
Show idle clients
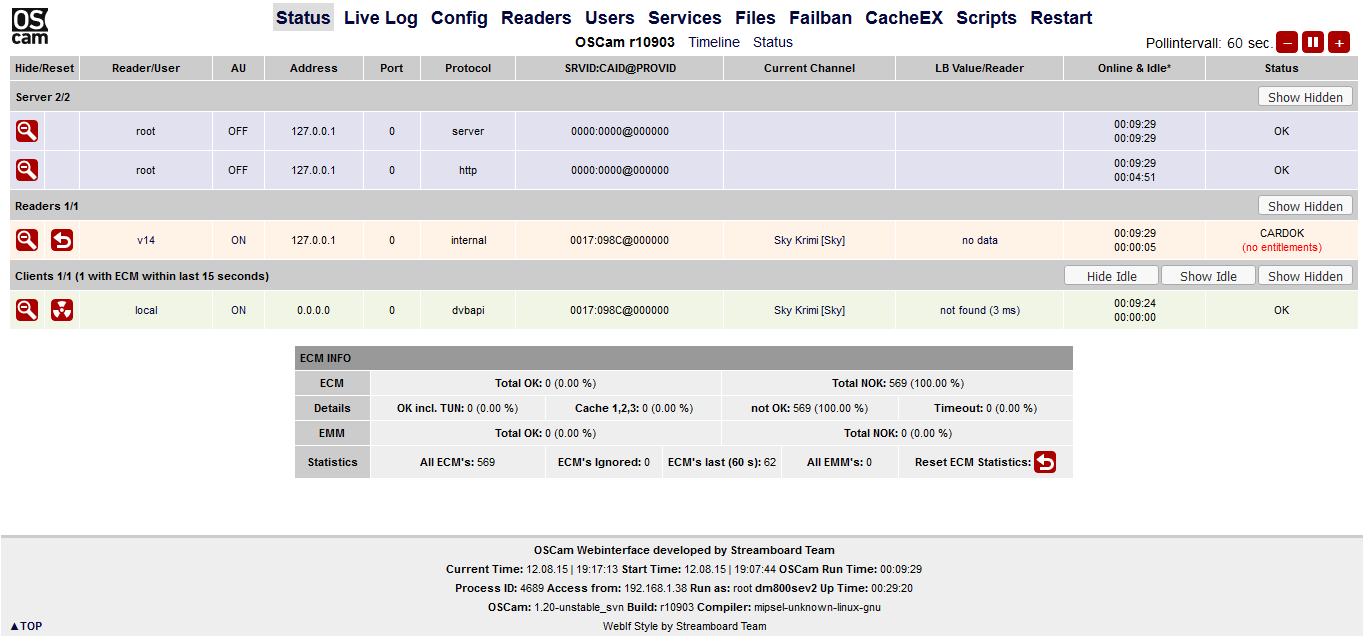tap(1208, 276)
